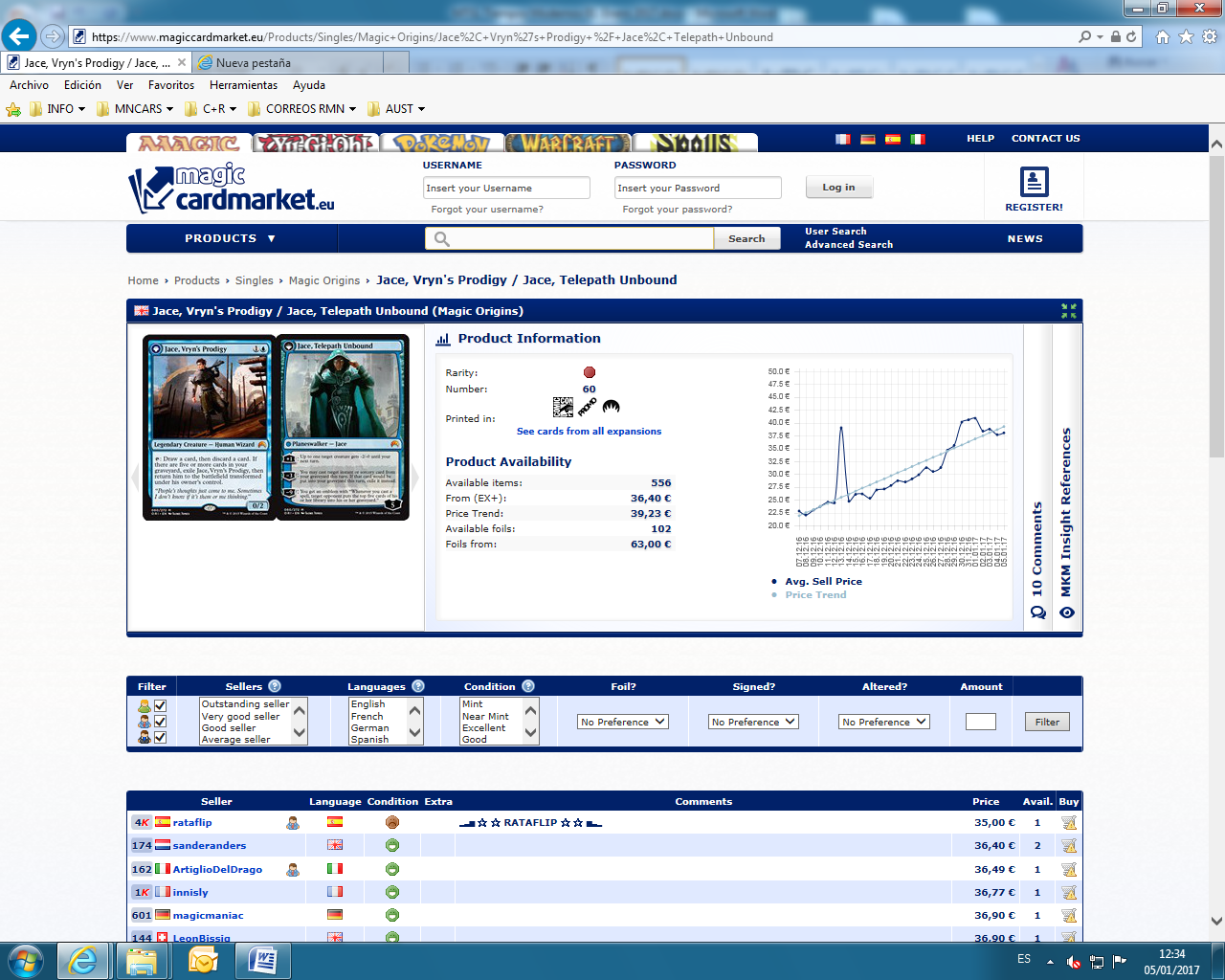Click the buy cart icon for rataflip
The image size is (1225, 980).
[1069, 822]
